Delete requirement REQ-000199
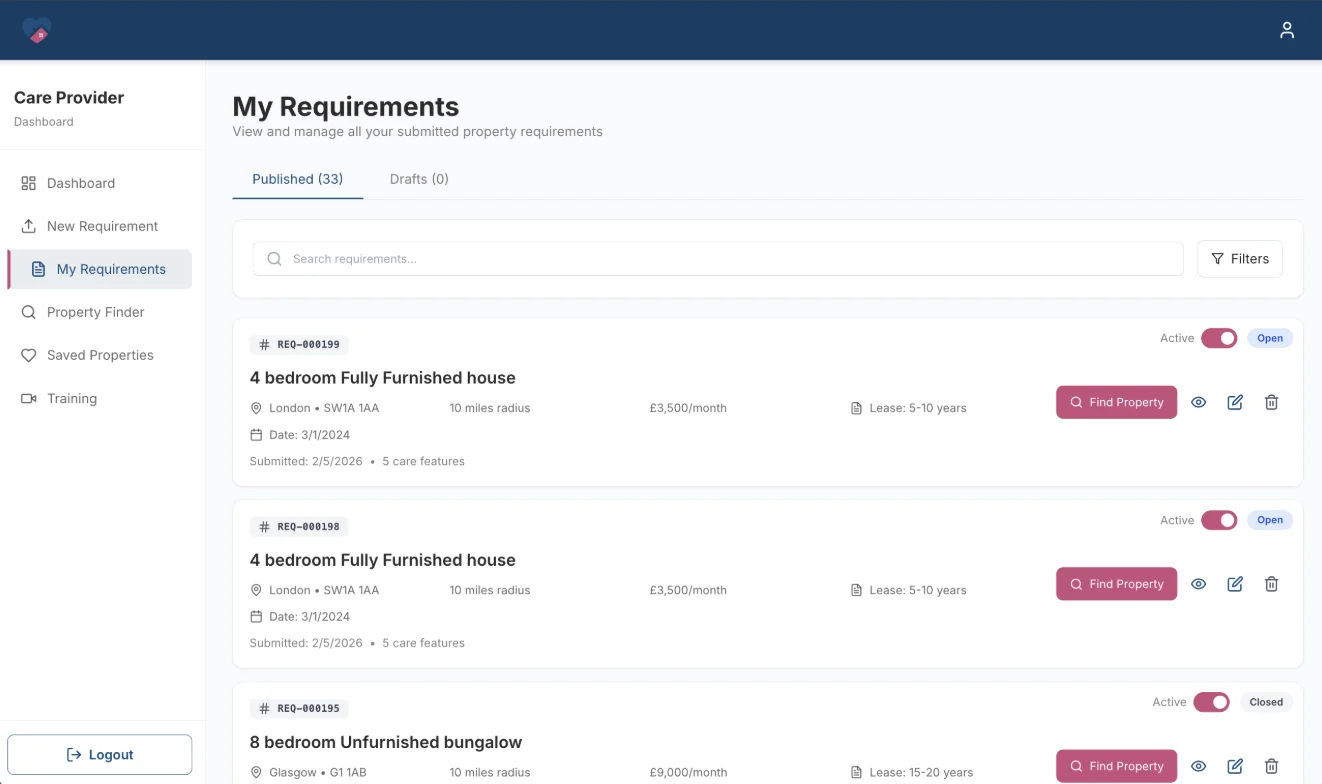Screen dimensions: 1322x784 tap(1271, 402)
